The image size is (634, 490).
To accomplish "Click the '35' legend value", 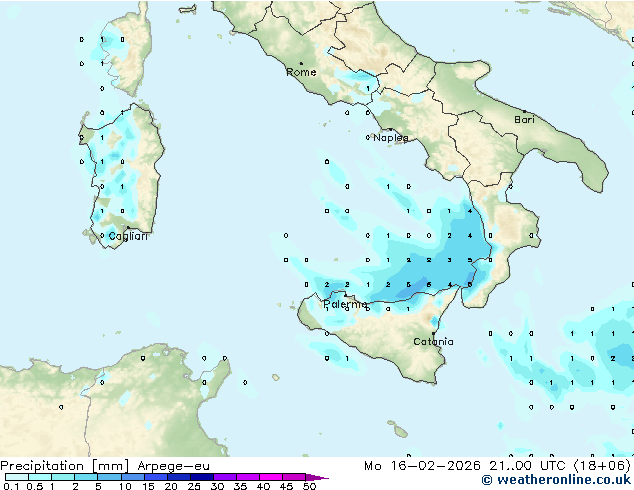I will pyautogui.click(x=240, y=486).
